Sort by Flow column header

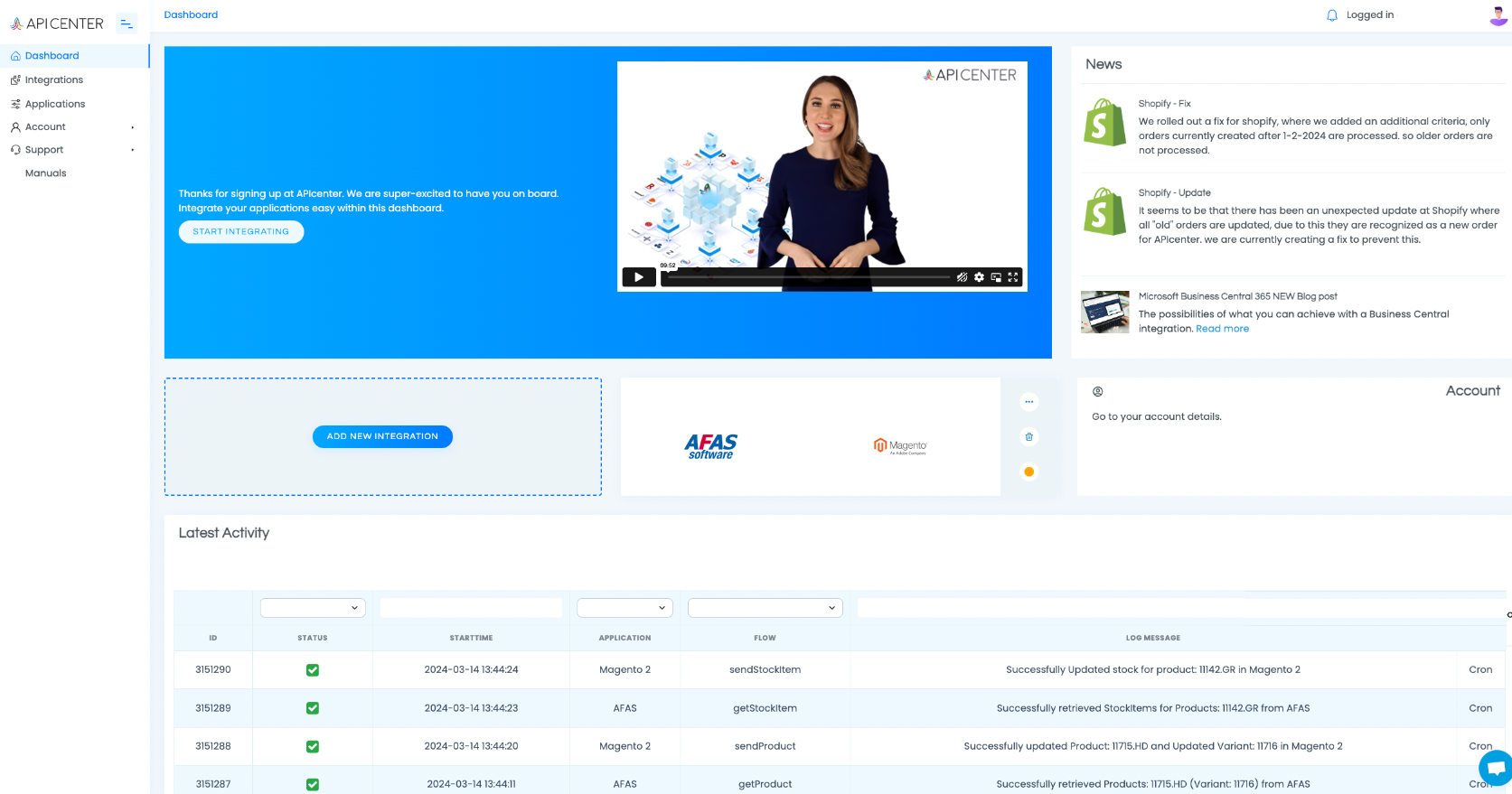(x=765, y=638)
